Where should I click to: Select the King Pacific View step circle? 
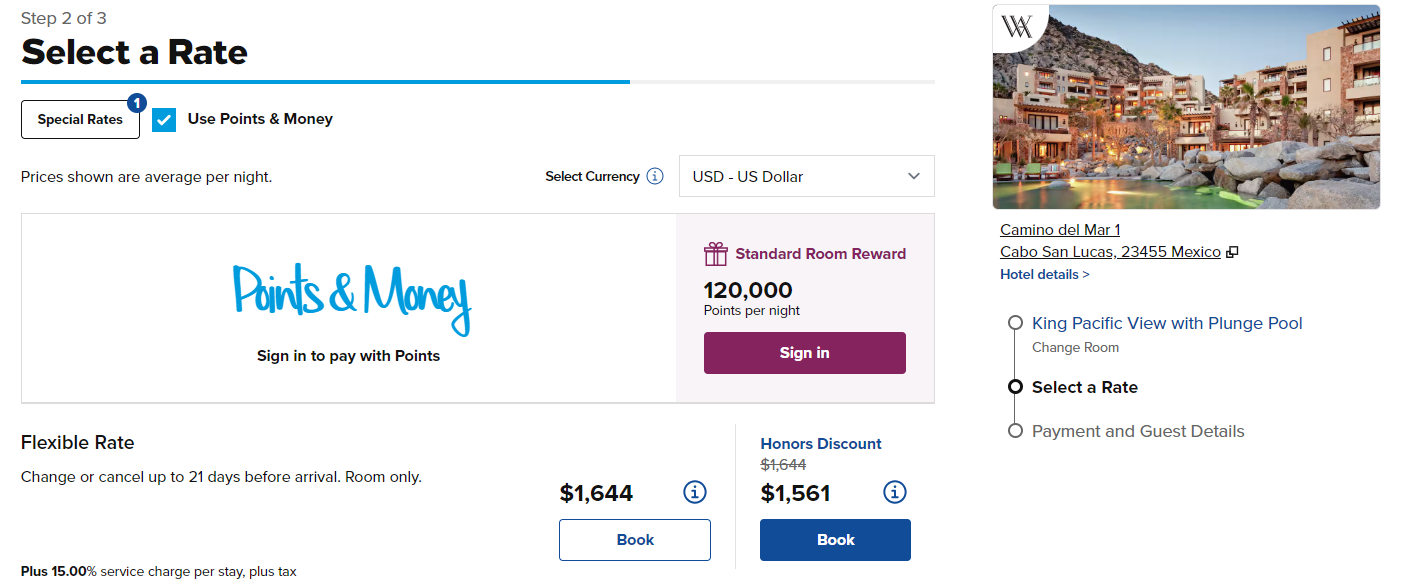click(1015, 322)
